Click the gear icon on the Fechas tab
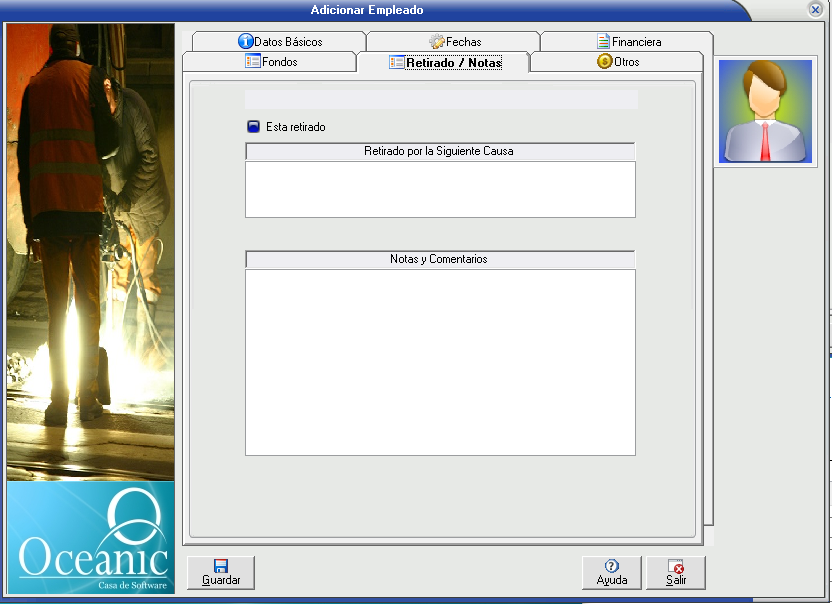Screen dimensions: 832x604 (x=437, y=42)
